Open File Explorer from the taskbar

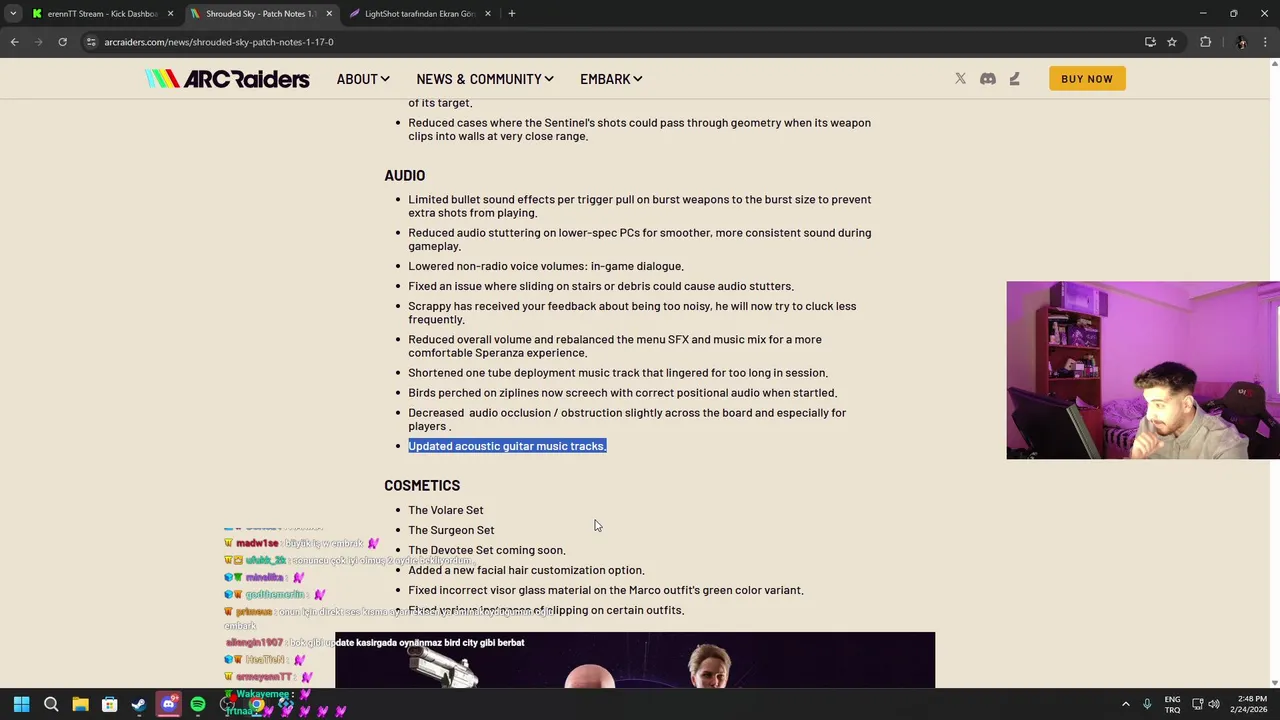click(x=80, y=704)
